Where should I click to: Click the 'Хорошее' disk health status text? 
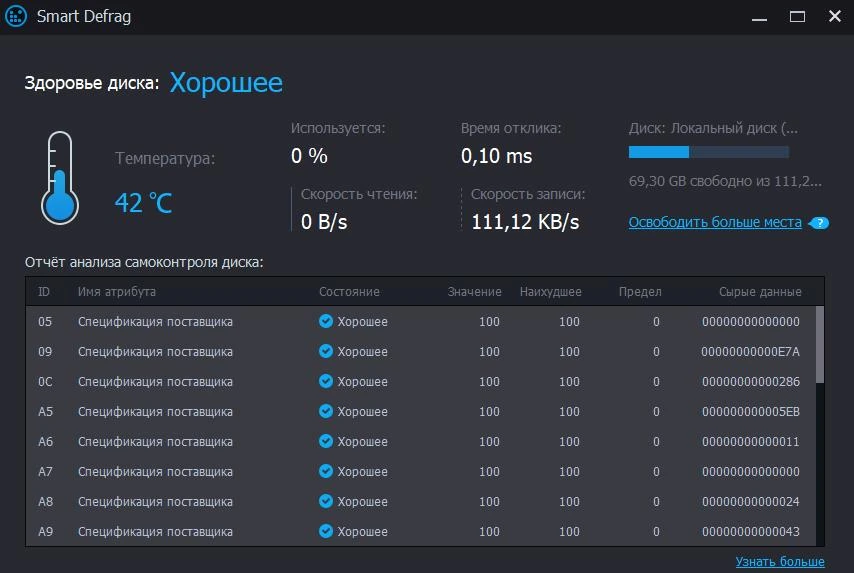coord(226,83)
